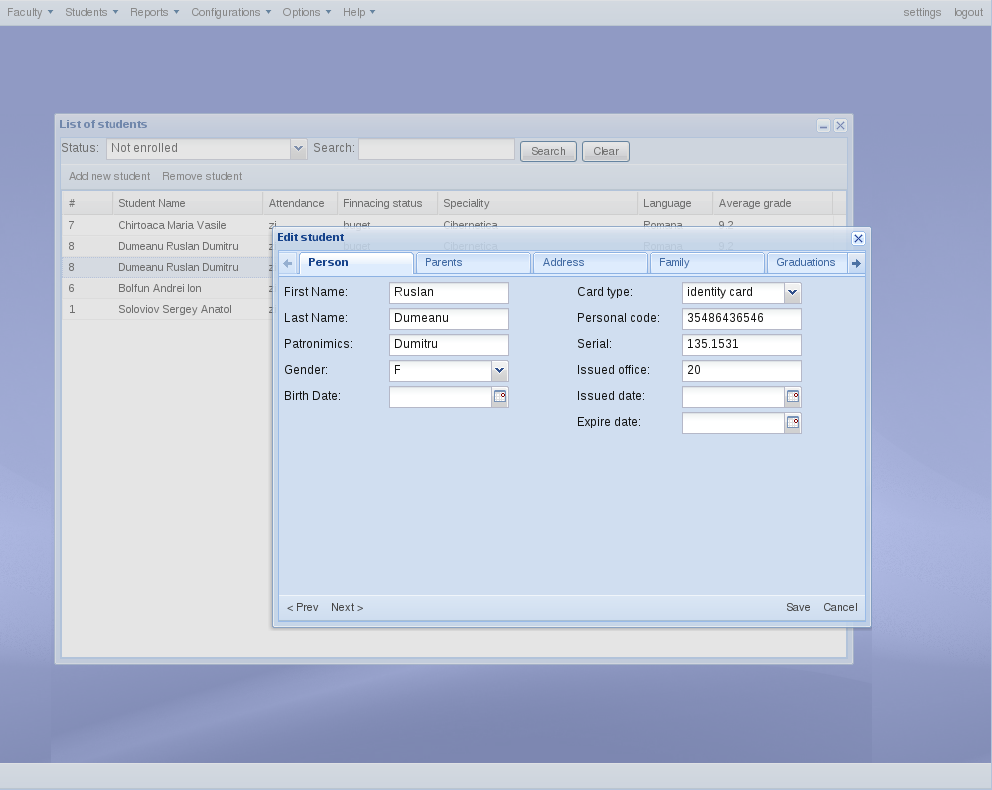Click the Personal code input field
The width and height of the screenshot is (992, 790).
(741, 319)
